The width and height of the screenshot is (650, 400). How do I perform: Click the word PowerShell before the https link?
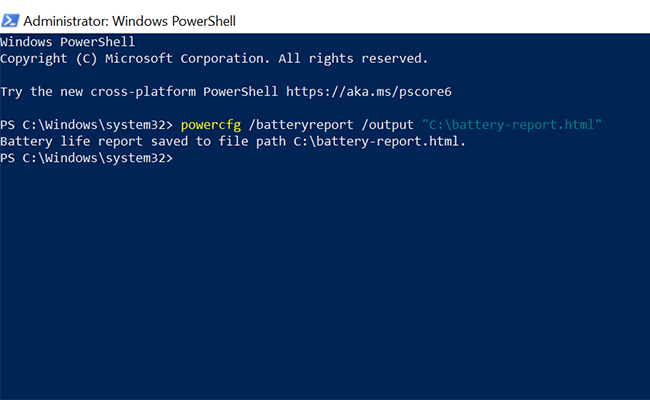[240, 92]
